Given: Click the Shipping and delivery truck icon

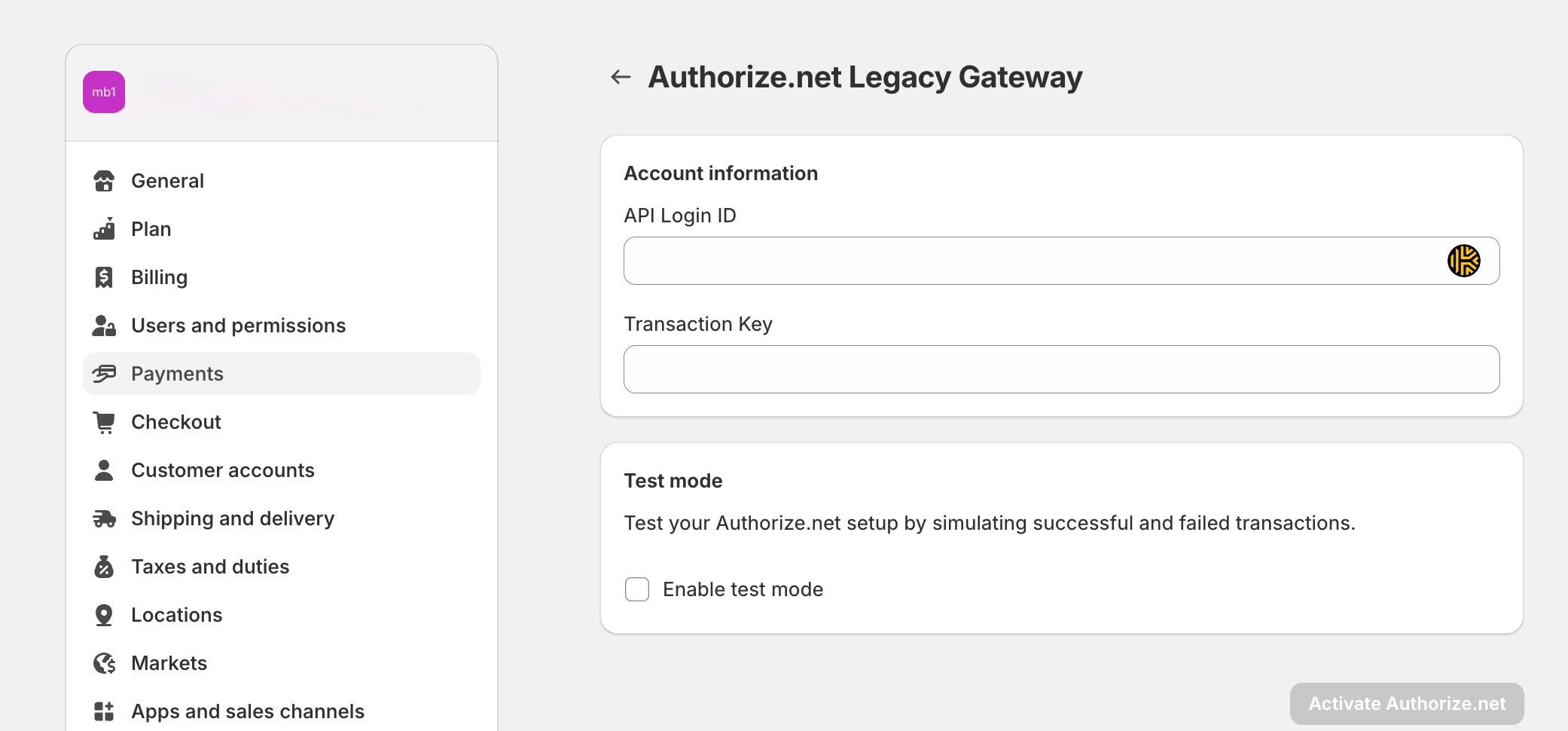Looking at the screenshot, I should tap(104, 518).
